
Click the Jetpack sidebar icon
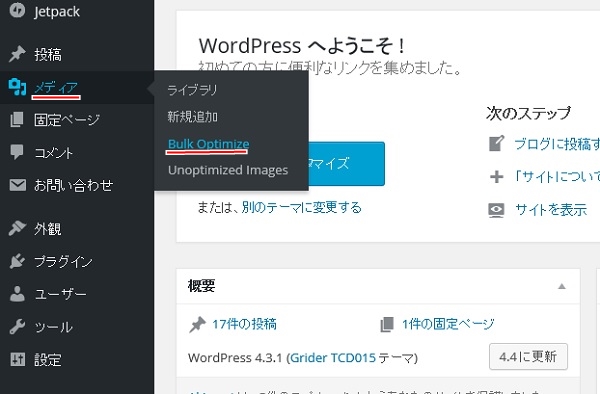(x=17, y=10)
